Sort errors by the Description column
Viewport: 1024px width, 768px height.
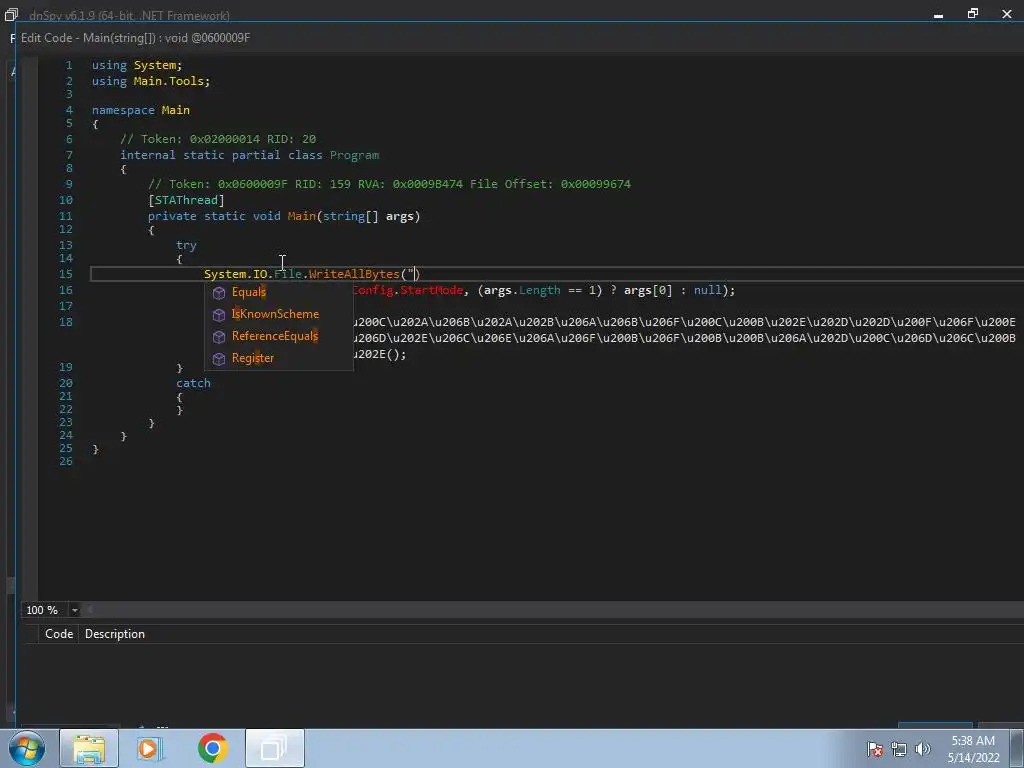coord(115,634)
